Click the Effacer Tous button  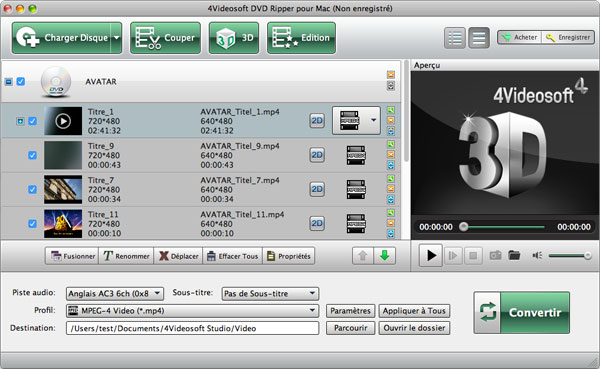click(x=232, y=256)
